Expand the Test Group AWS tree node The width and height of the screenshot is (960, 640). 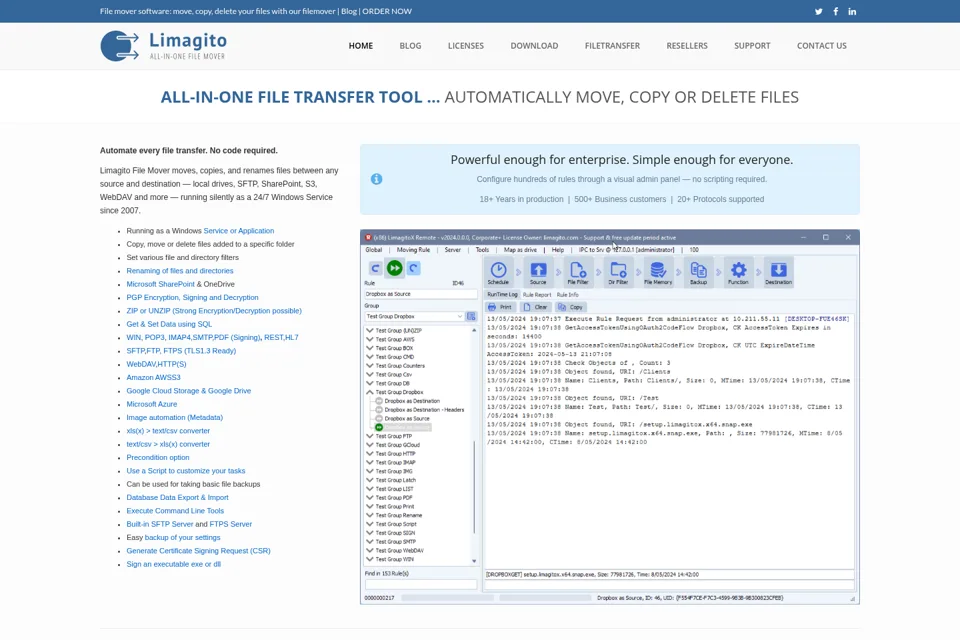pyautogui.click(x=370, y=339)
